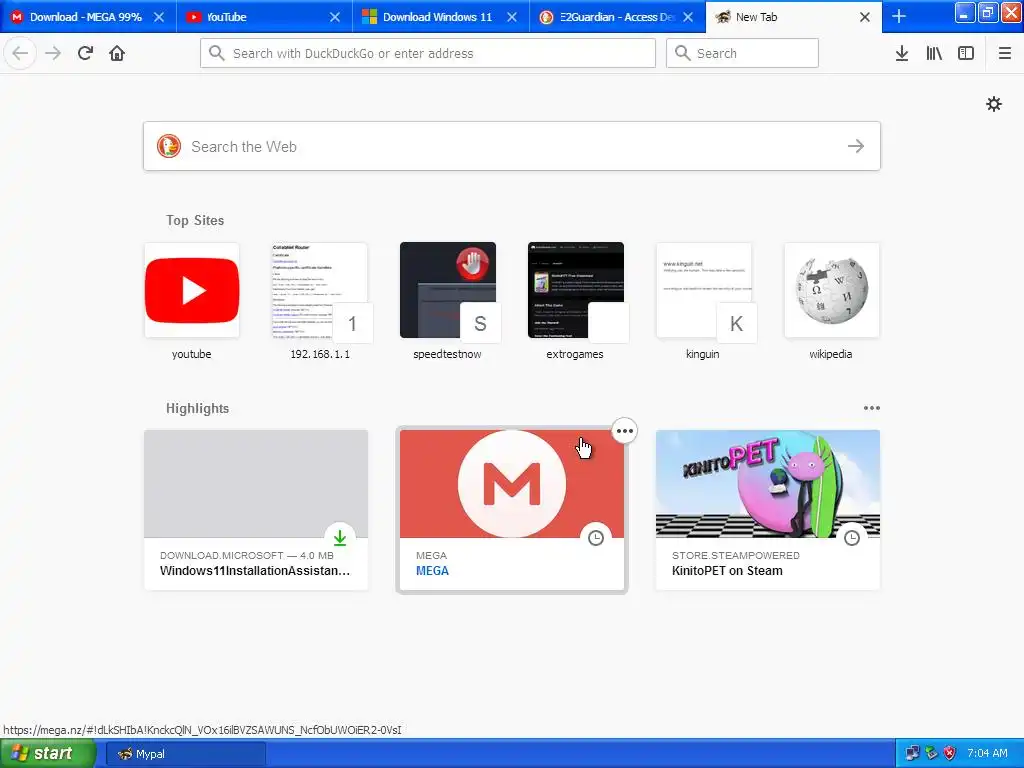Focus the small Search box in toolbar
Screen dimensions: 1024x768
tap(742, 53)
